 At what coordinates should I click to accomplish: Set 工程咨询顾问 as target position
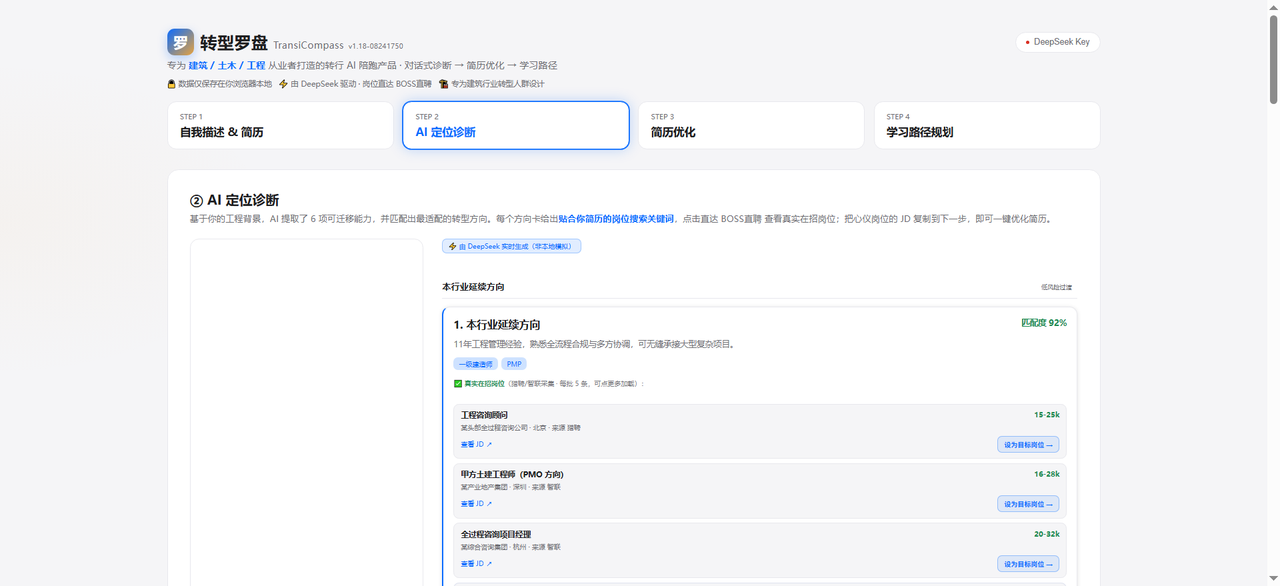coord(1028,445)
